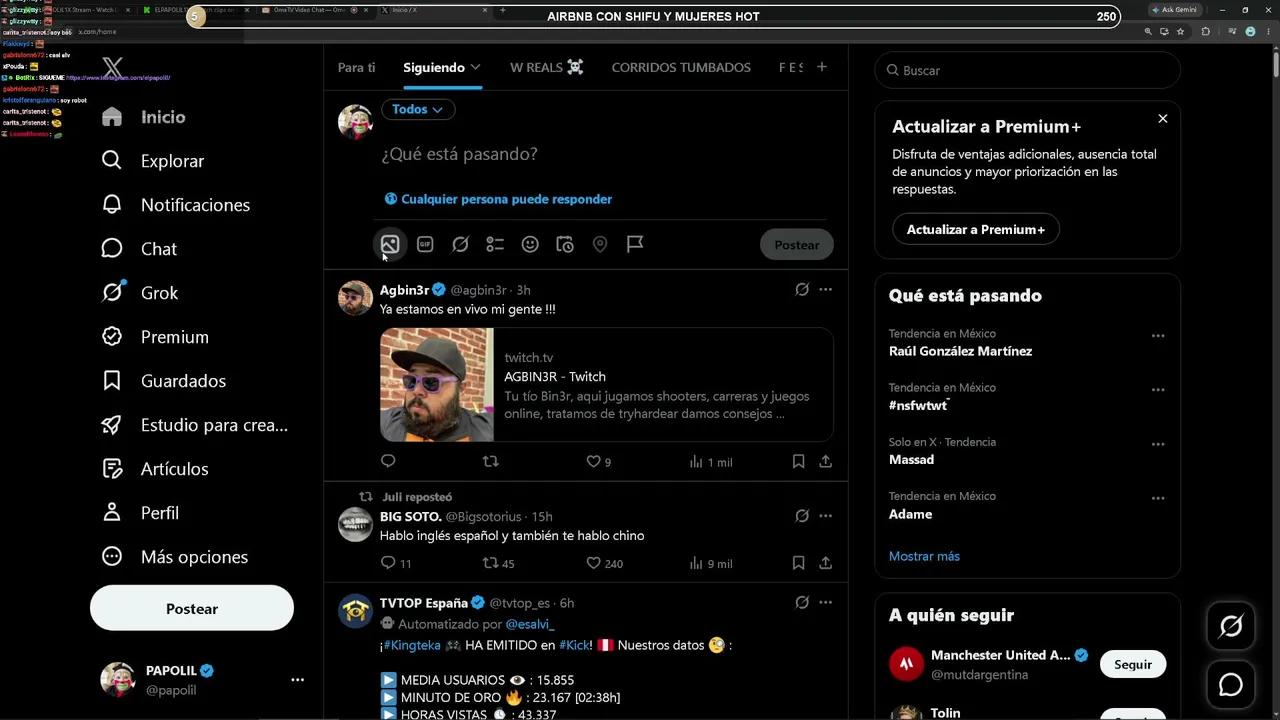Viewport: 1280px width, 720px height.
Task: Open the @esalvi_ mention link
Action: tap(530, 624)
